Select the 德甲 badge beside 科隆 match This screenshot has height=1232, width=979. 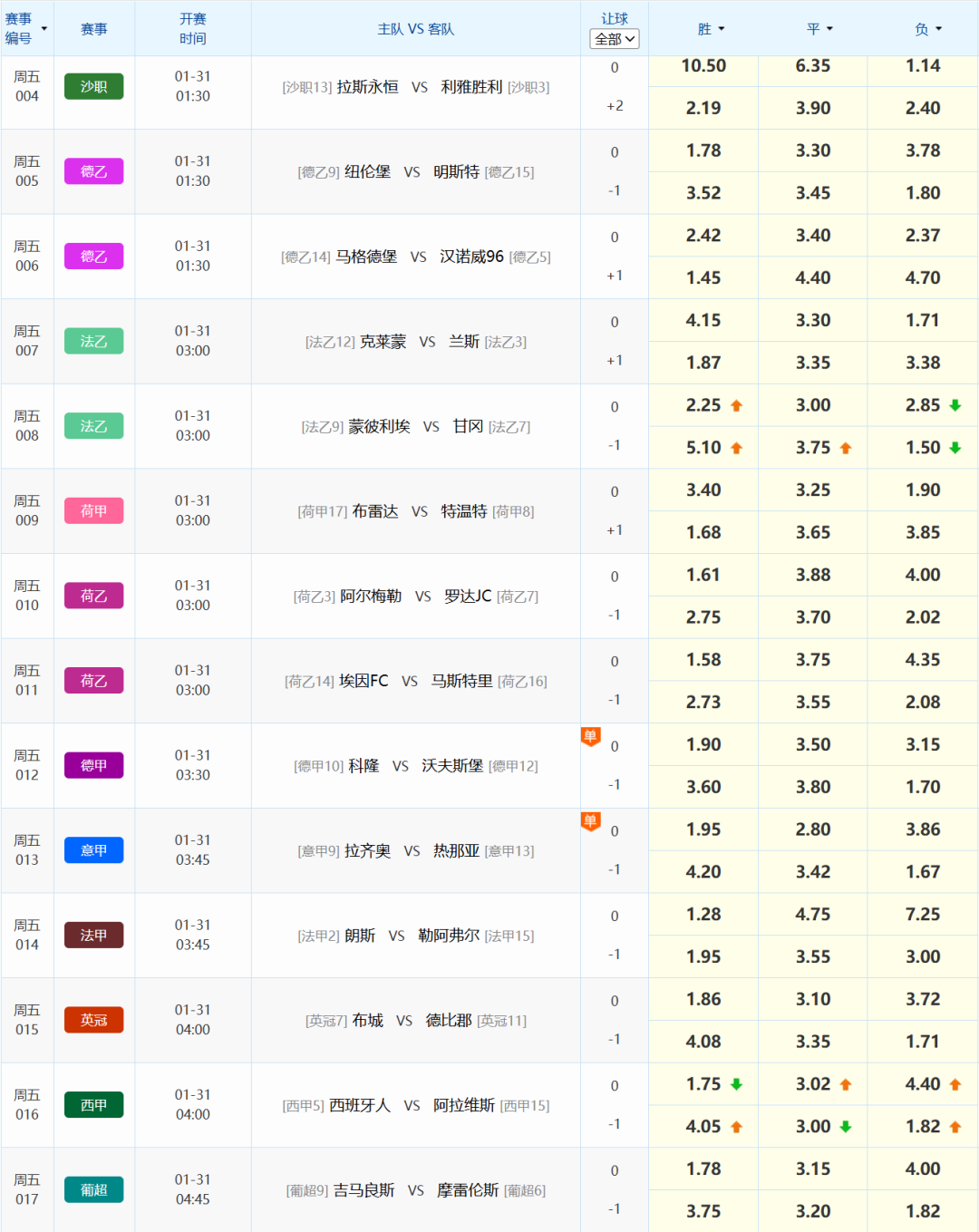pyautogui.click(x=93, y=765)
